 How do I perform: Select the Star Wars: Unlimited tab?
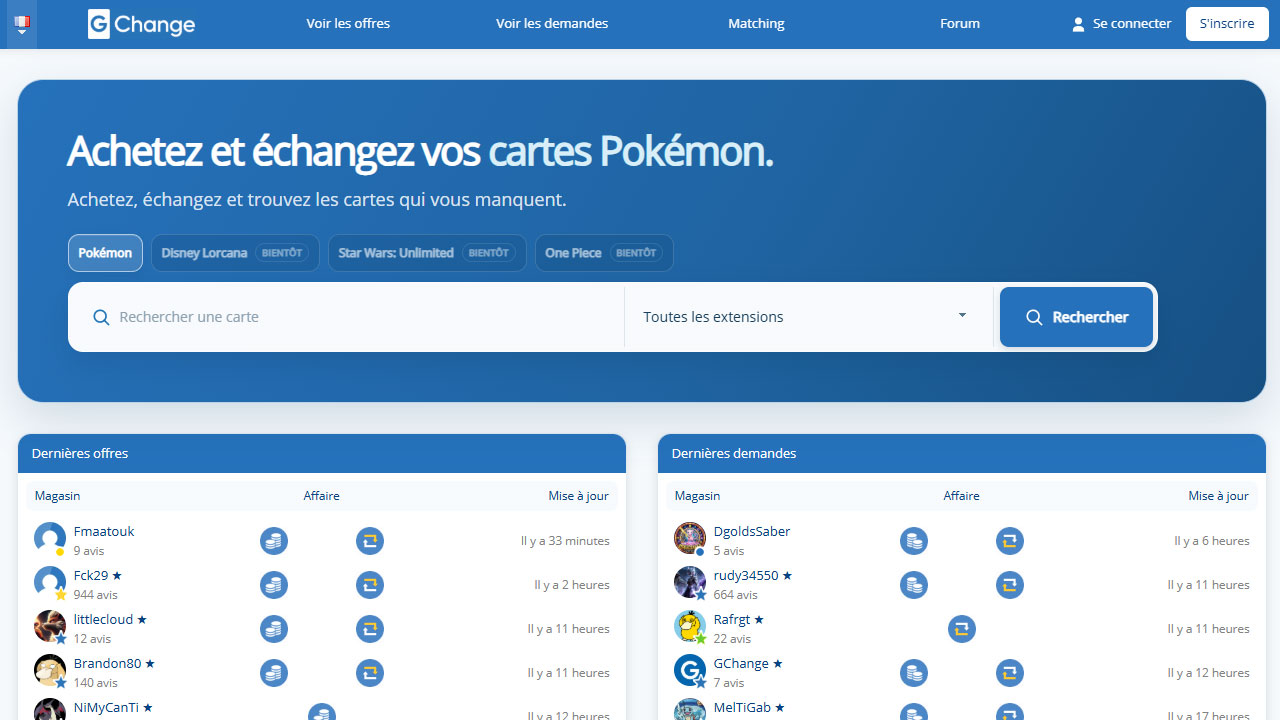[427, 253]
